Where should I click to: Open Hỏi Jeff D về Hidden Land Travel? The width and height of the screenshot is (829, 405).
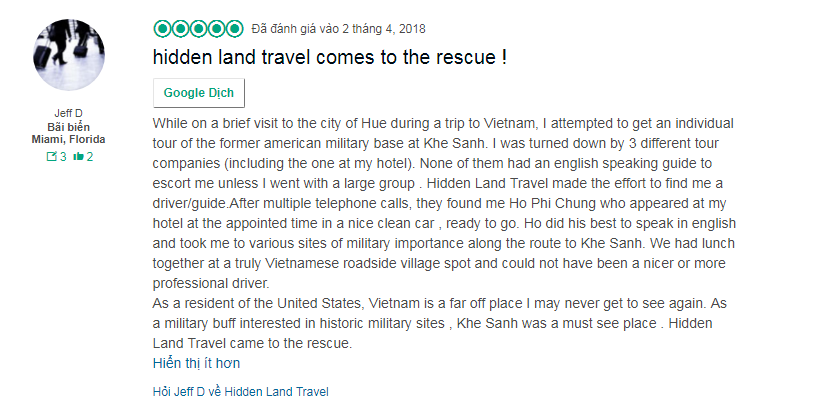pyautogui.click(x=241, y=392)
